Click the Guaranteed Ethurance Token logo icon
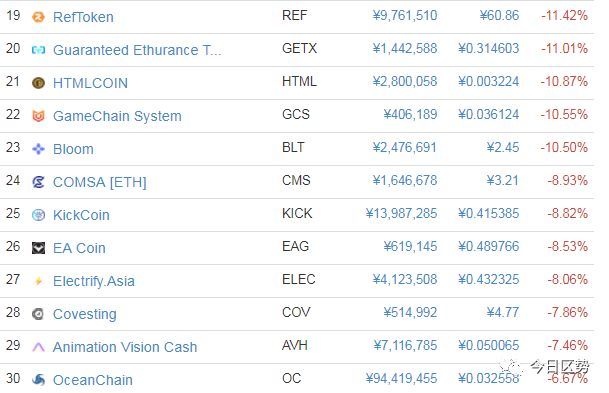The image size is (609, 393). pos(38,50)
